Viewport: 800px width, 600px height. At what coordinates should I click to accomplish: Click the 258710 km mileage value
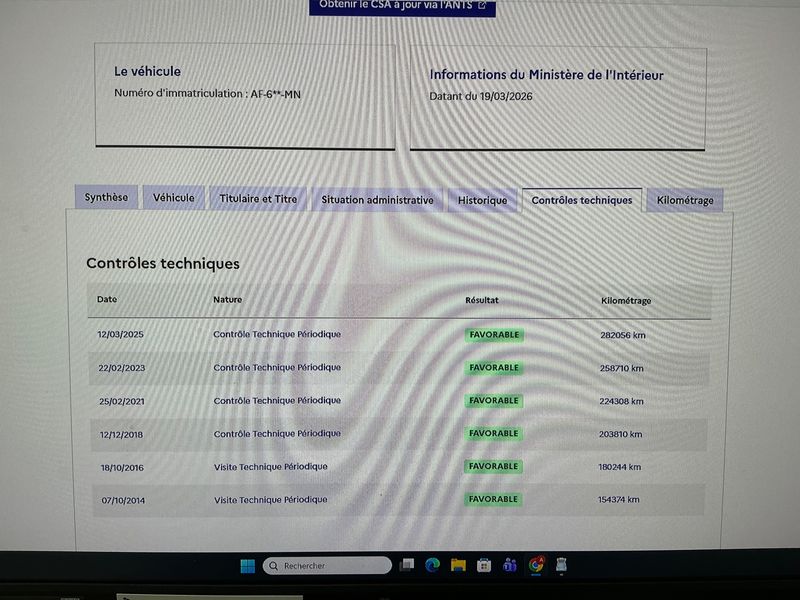click(621, 368)
